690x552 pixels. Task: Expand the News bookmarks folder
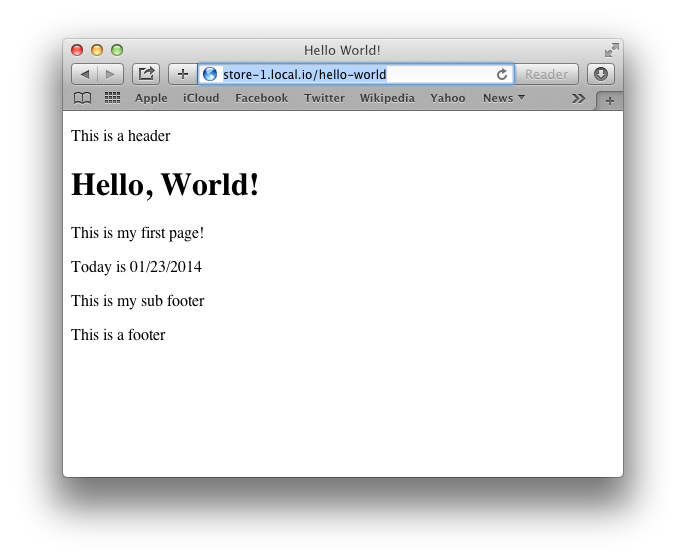pos(503,98)
